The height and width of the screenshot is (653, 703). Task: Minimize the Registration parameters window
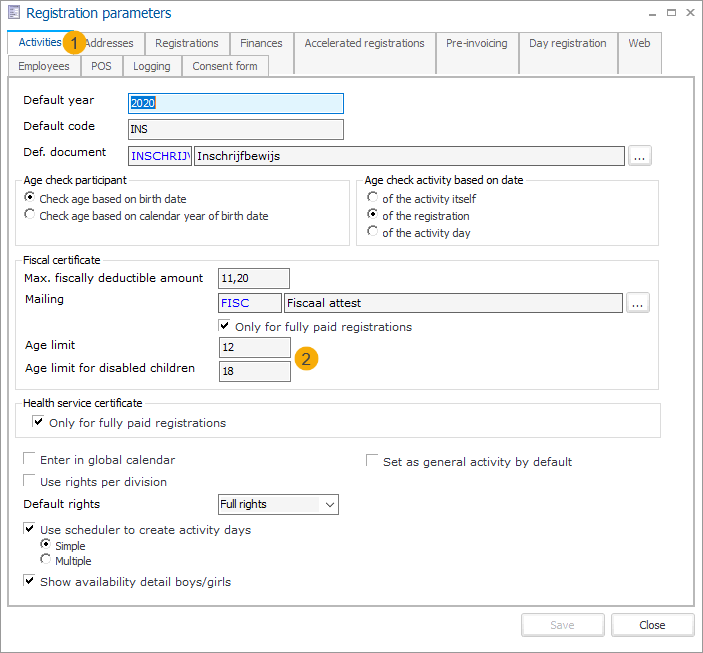click(651, 13)
